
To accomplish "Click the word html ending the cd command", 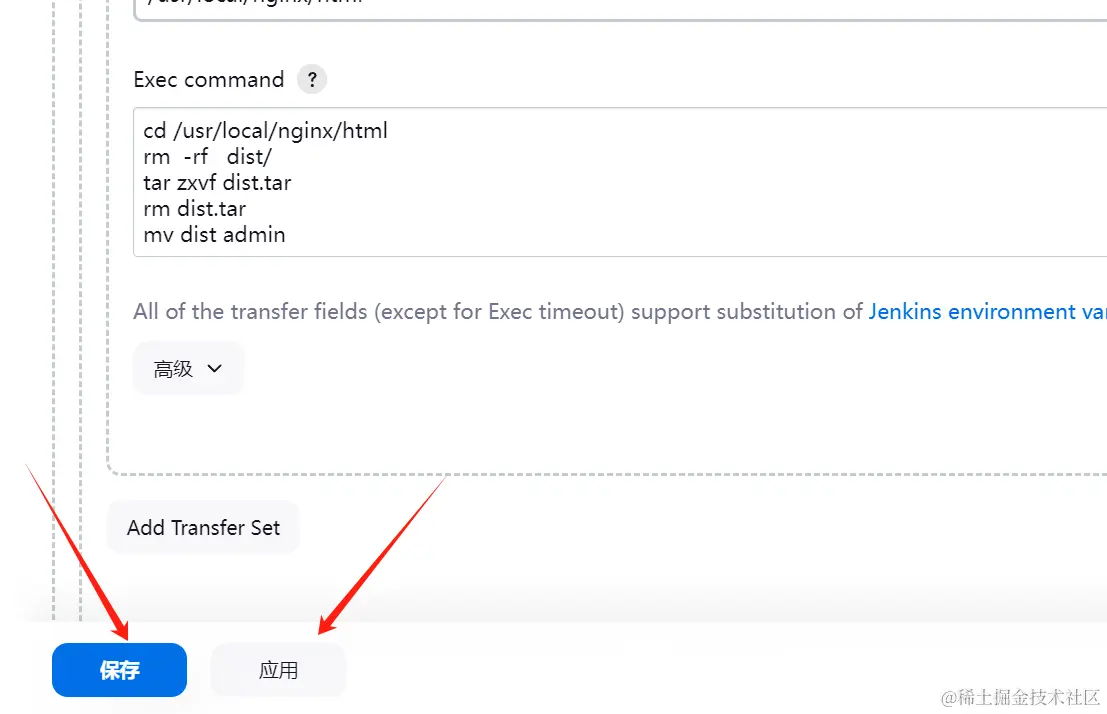I will point(365,131).
